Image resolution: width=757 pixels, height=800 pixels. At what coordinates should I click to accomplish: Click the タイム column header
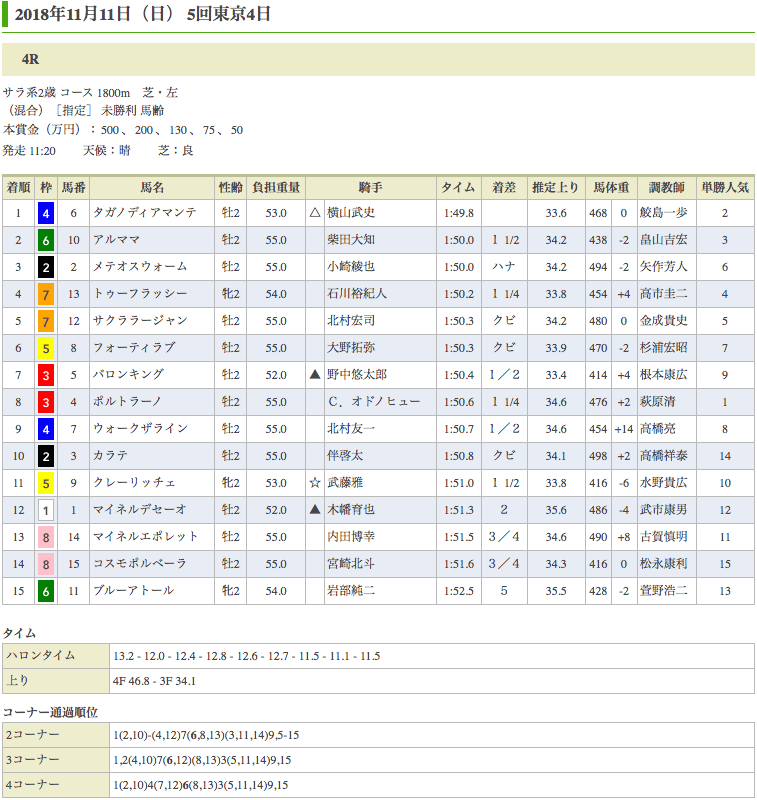point(458,187)
